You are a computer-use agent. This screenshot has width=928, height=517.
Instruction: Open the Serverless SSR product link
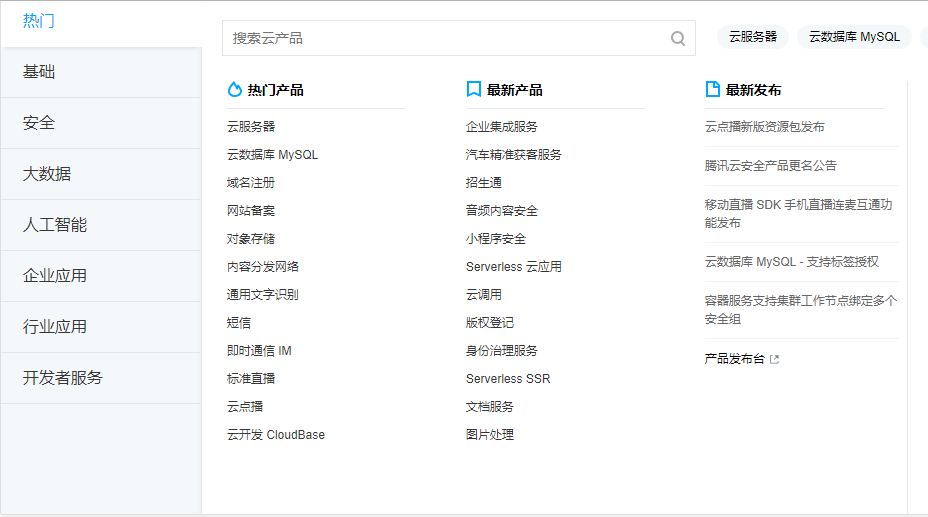(508, 379)
